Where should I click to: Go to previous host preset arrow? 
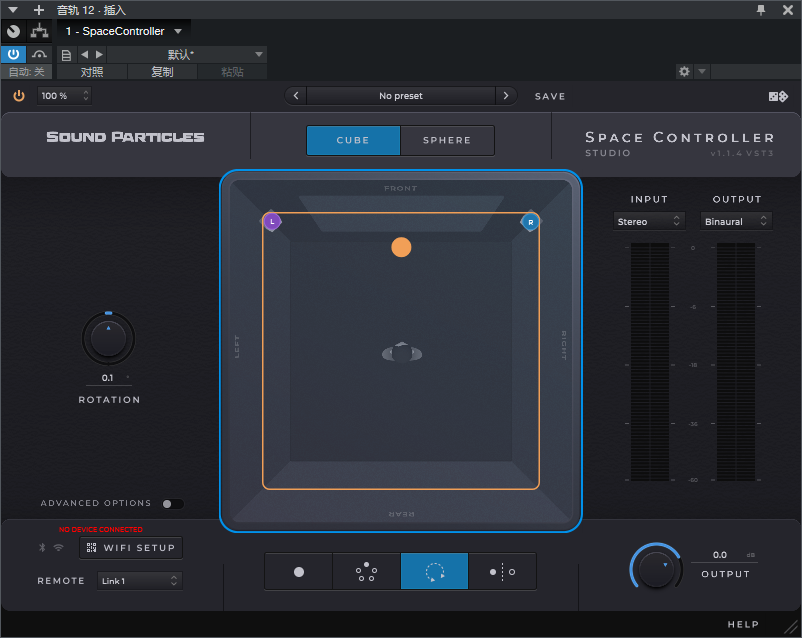click(84, 54)
